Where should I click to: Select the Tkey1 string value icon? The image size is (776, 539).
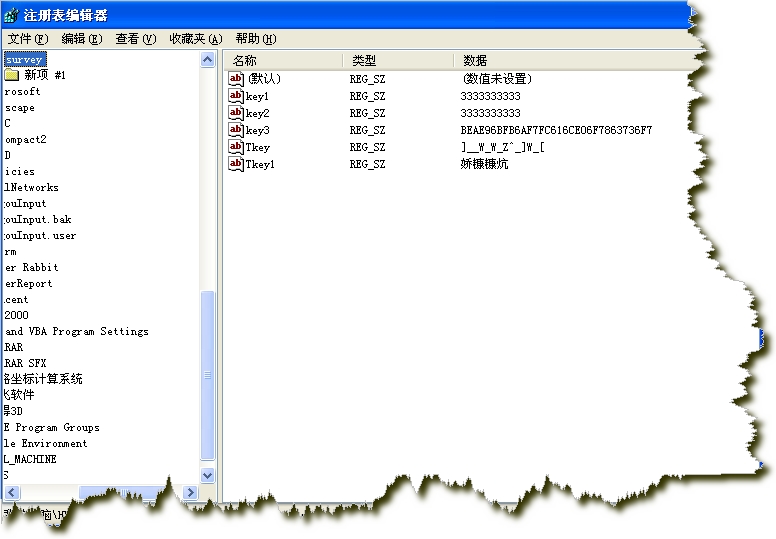coord(236,163)
